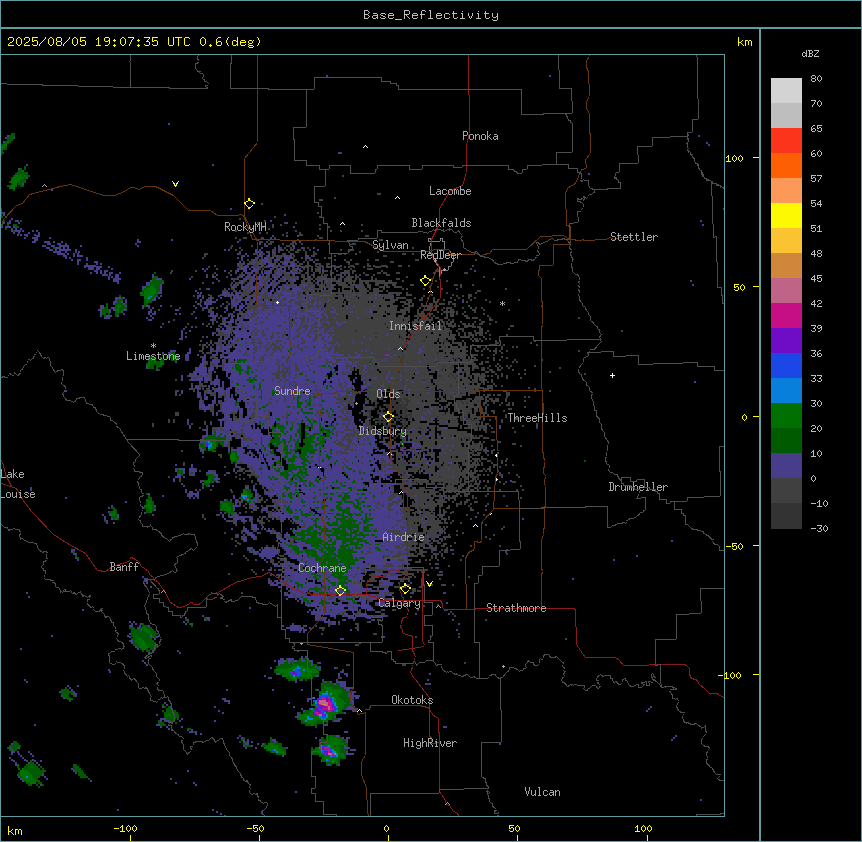Click the yellow diamond marker above Calgary
Image resolution: width=862 pixels, height=842 pixels.
[x=405, y=589]
